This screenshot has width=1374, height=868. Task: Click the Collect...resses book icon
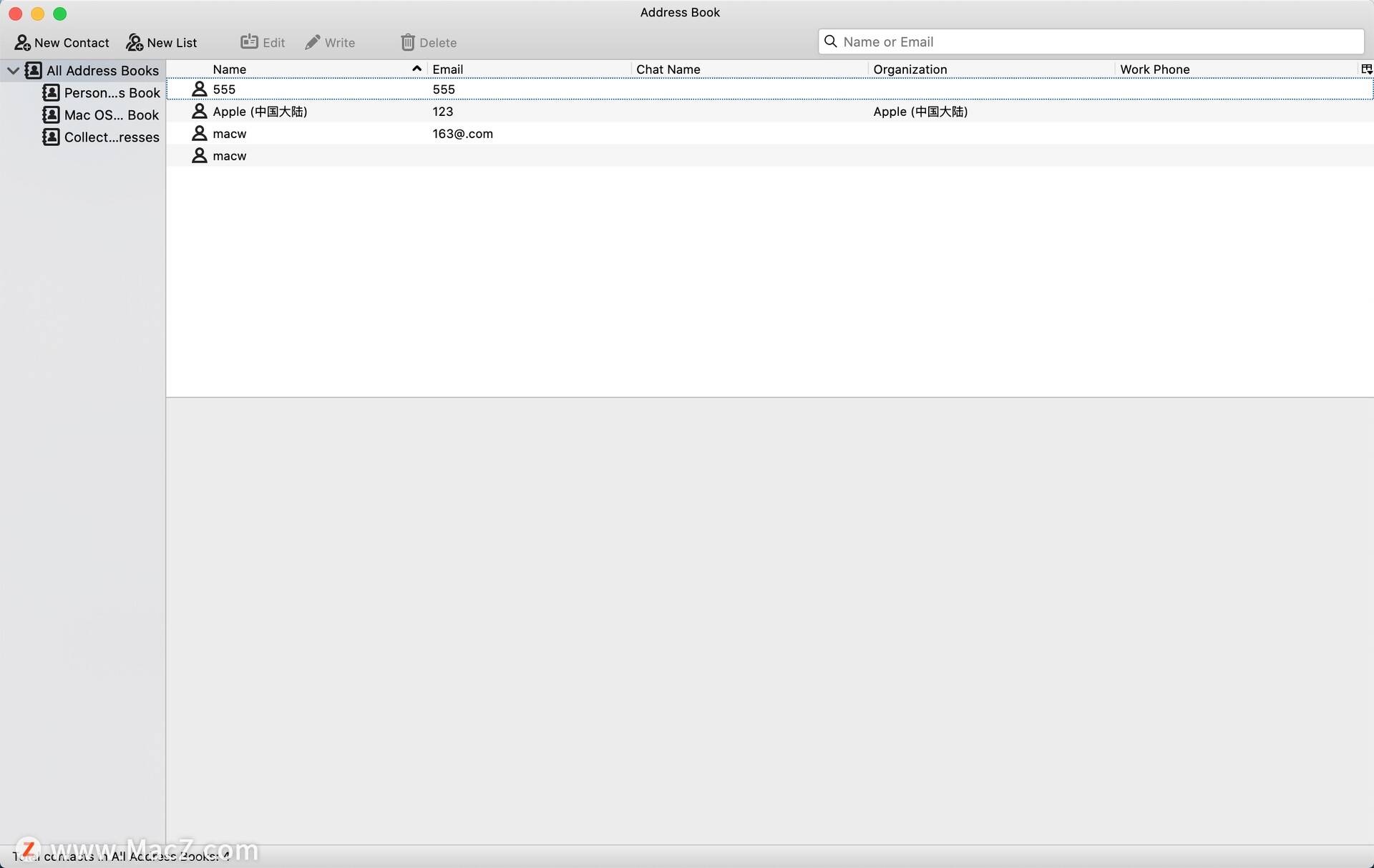click(51, 137)
